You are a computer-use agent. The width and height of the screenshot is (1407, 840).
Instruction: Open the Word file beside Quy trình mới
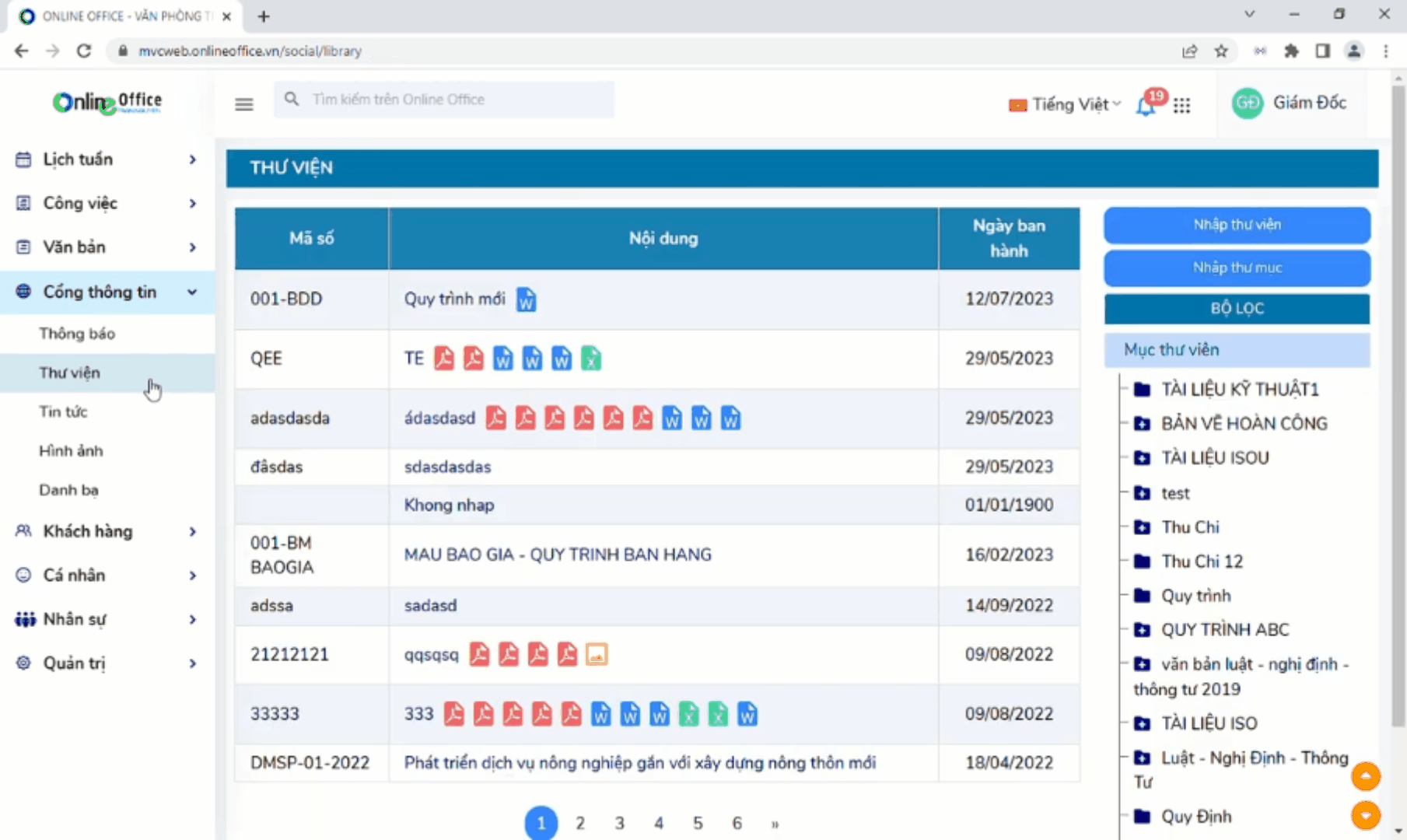pos(527,299)
